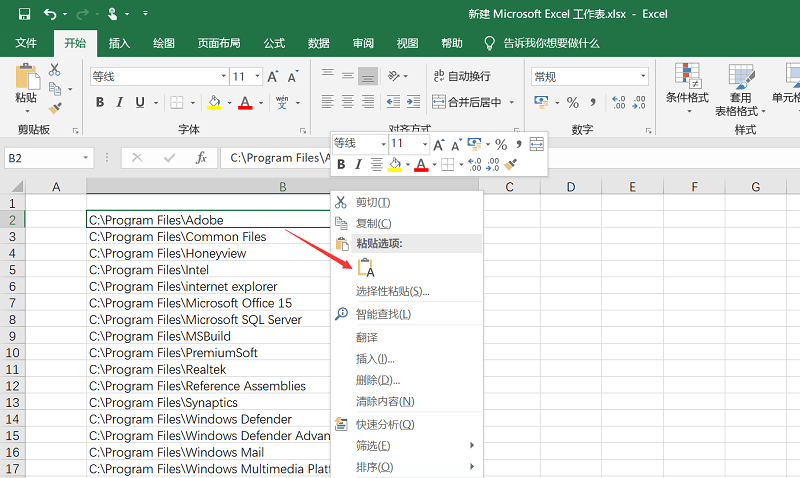Screen dimensions: 800x478
Task: Switch to the 公式 ribbon tab
Action: pos(274,43)
